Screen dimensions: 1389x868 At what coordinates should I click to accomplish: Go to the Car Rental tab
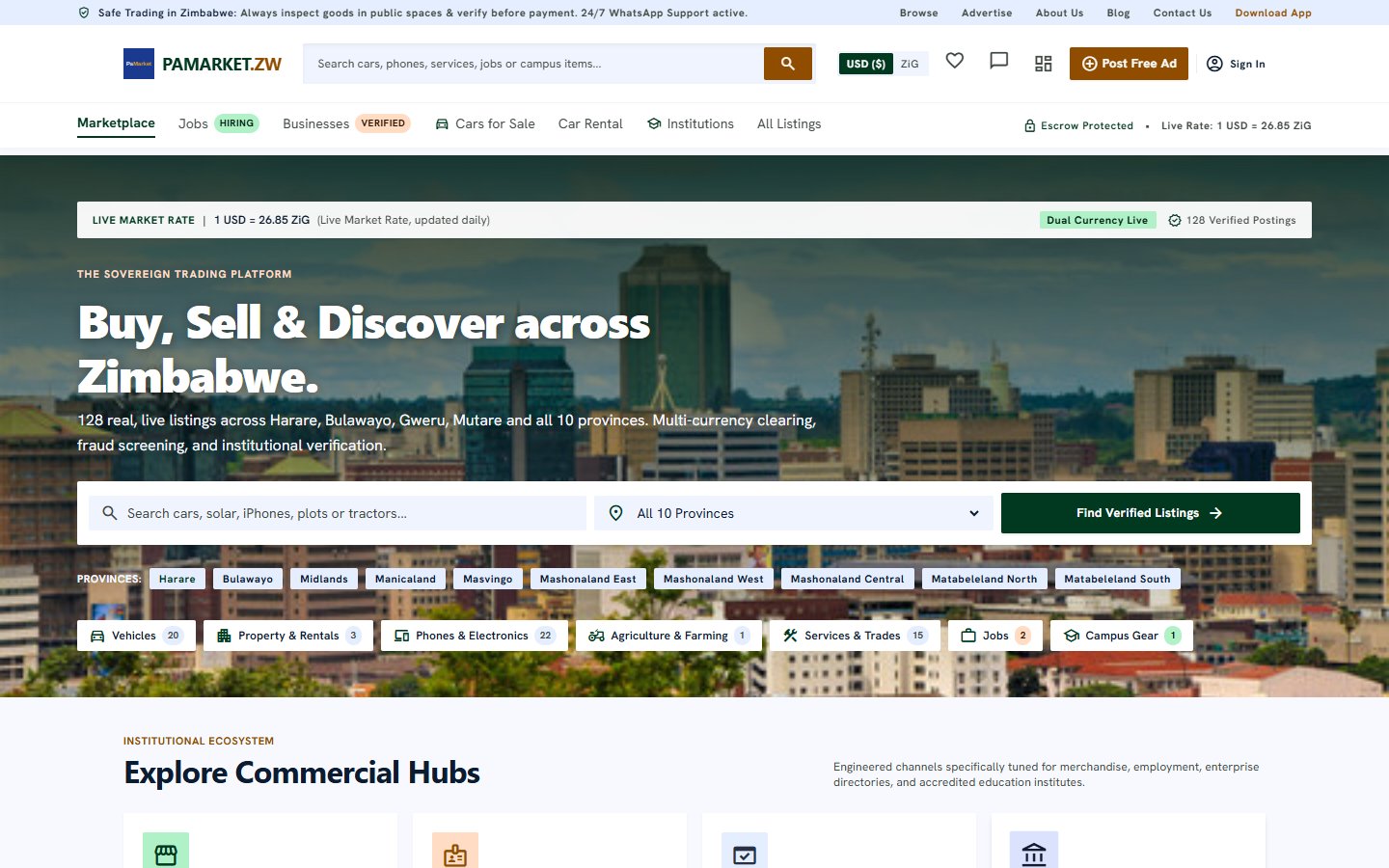pos(590,123)
